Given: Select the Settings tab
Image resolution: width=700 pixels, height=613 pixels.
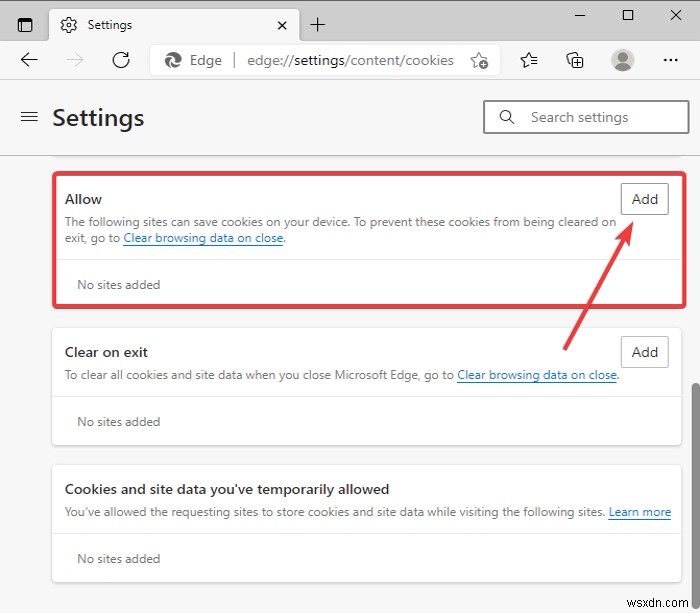Looking at the screenshot, I should [x=173, y=25].
